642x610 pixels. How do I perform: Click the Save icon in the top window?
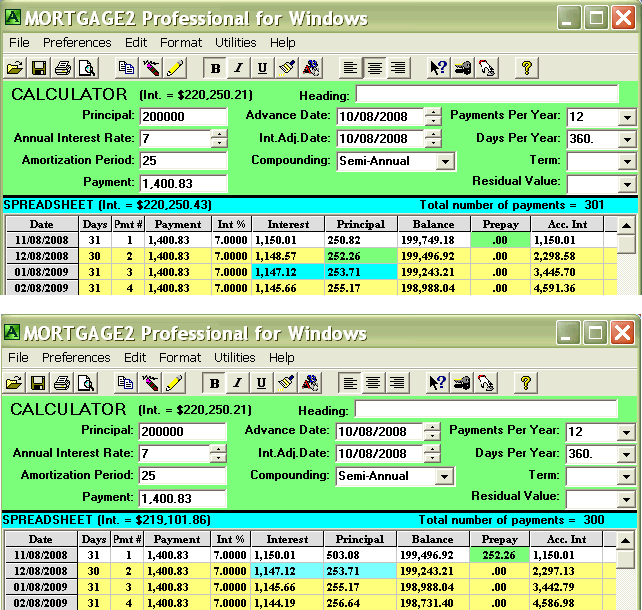pos(39,68)
